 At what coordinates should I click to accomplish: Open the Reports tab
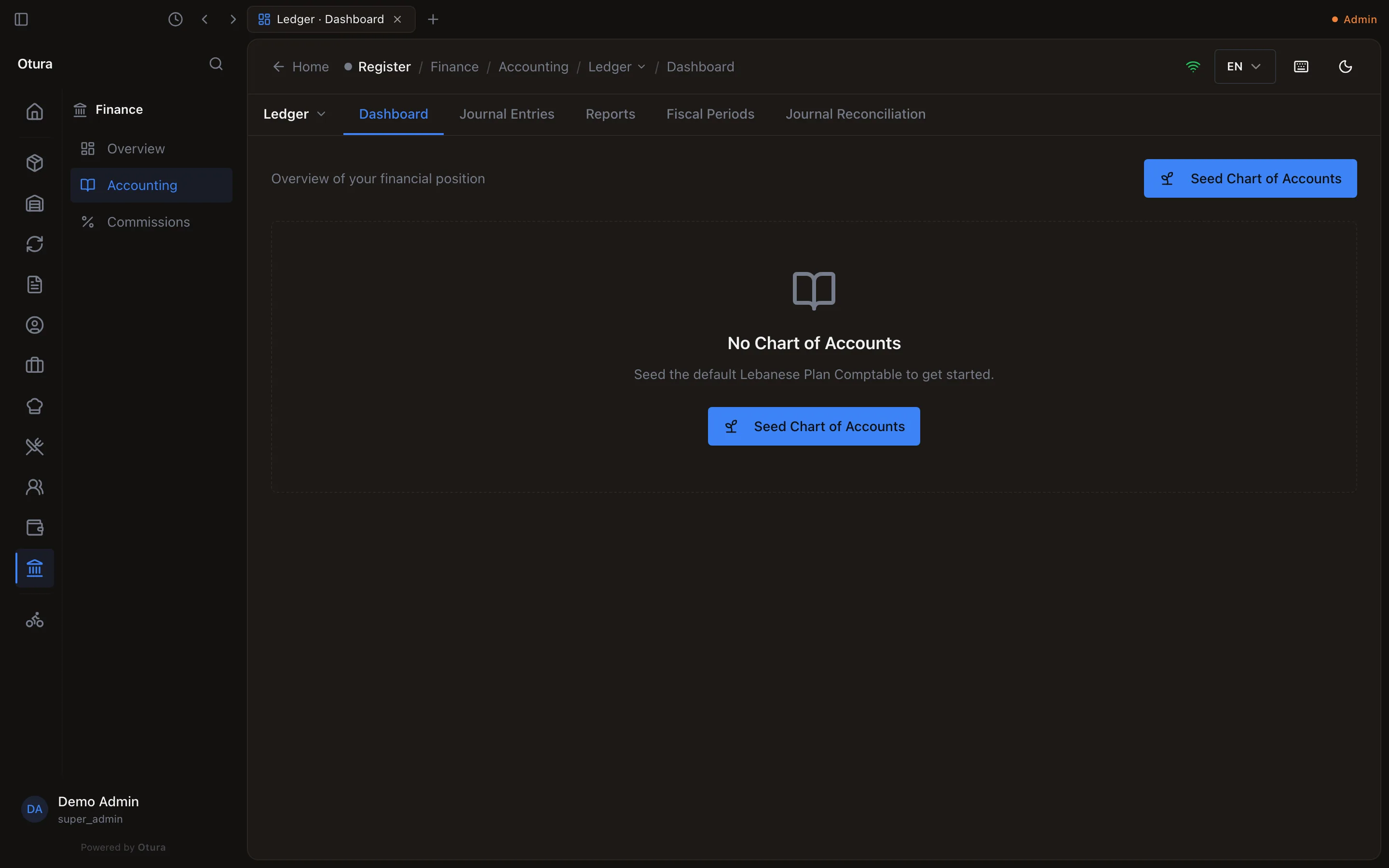(x=610, y=114)
